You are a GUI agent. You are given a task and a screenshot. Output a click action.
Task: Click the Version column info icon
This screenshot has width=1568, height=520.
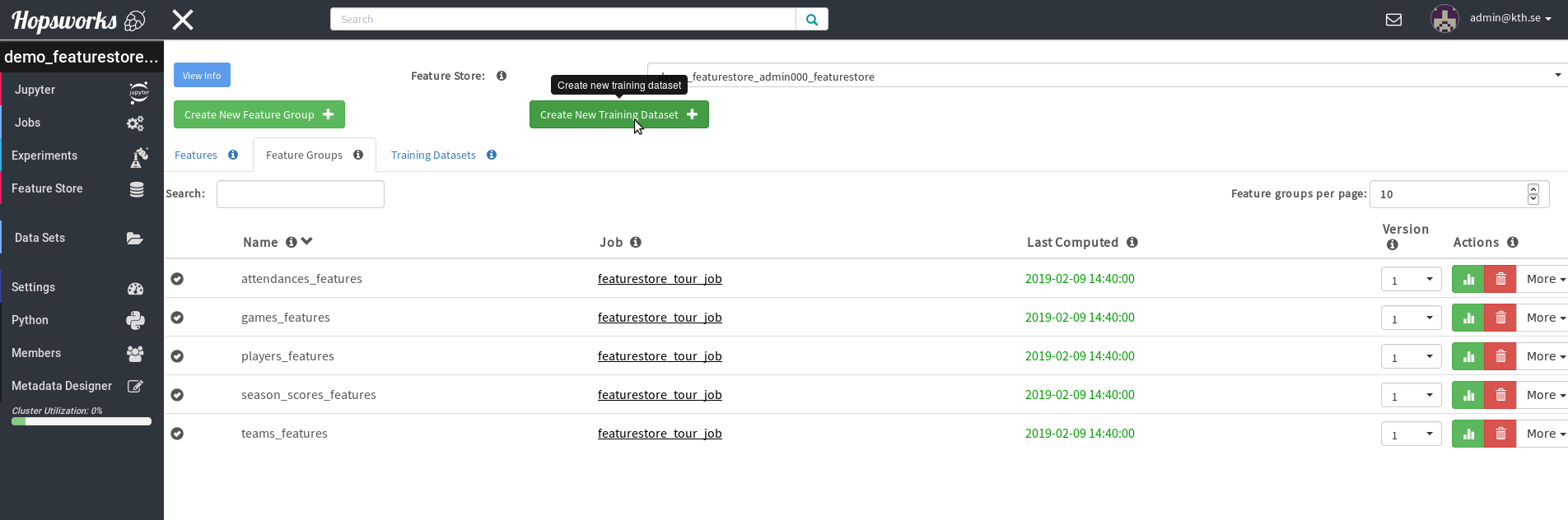point(1393,244)
